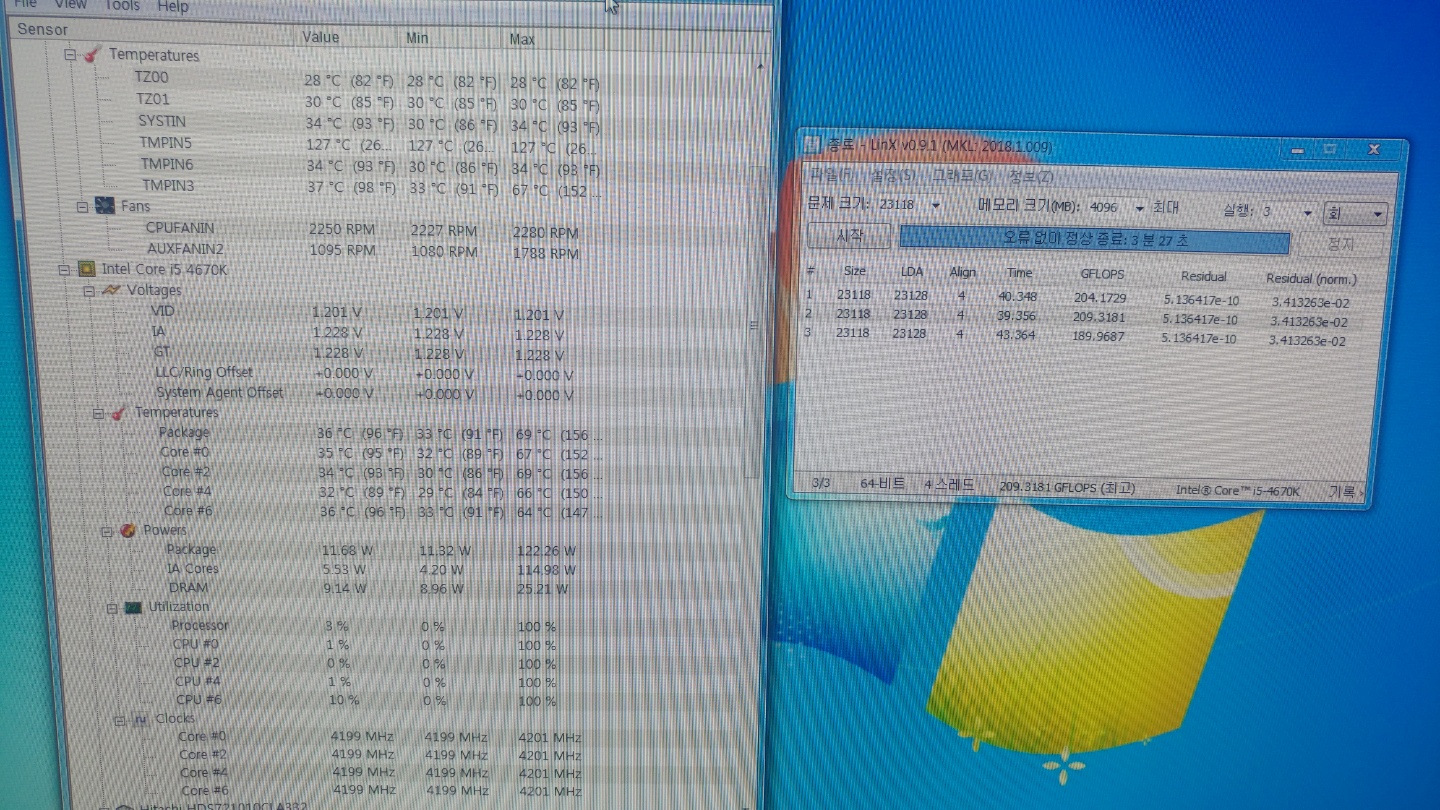The width and height of the screenshot is (1440, 810).
Task: Open the 파일(F) menu in LinX
Action: [x=832, y=175]
